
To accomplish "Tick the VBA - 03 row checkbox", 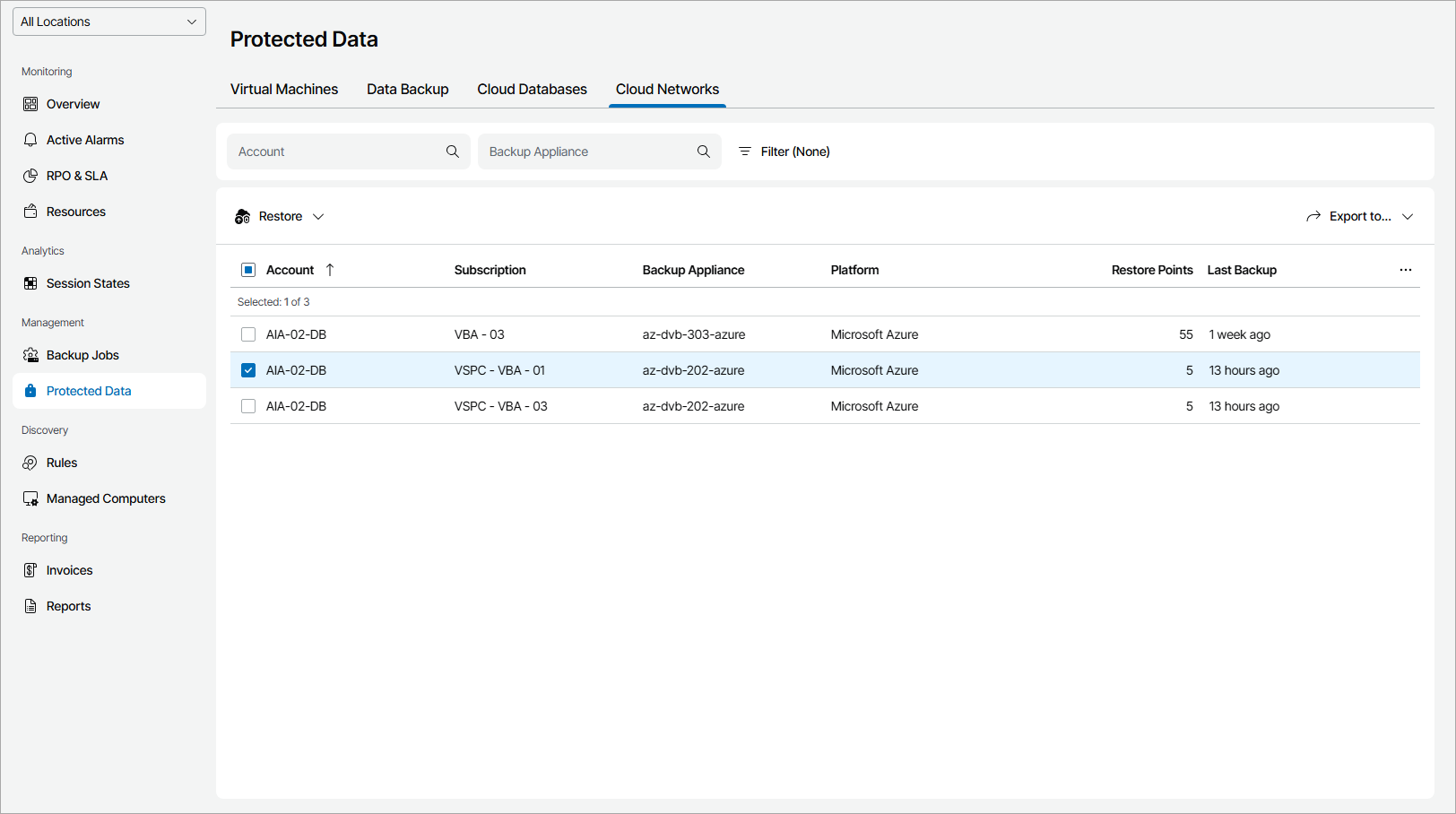I will [248, 334].
